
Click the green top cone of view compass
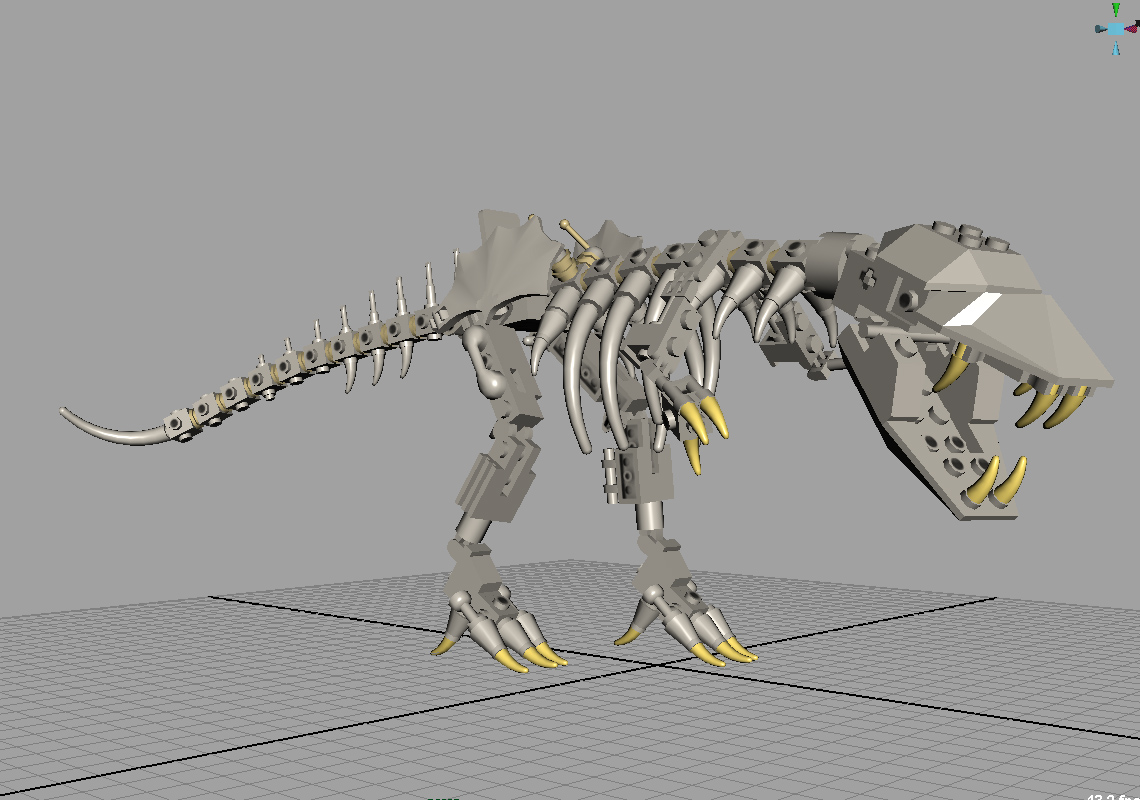[x=1116, y=9]
